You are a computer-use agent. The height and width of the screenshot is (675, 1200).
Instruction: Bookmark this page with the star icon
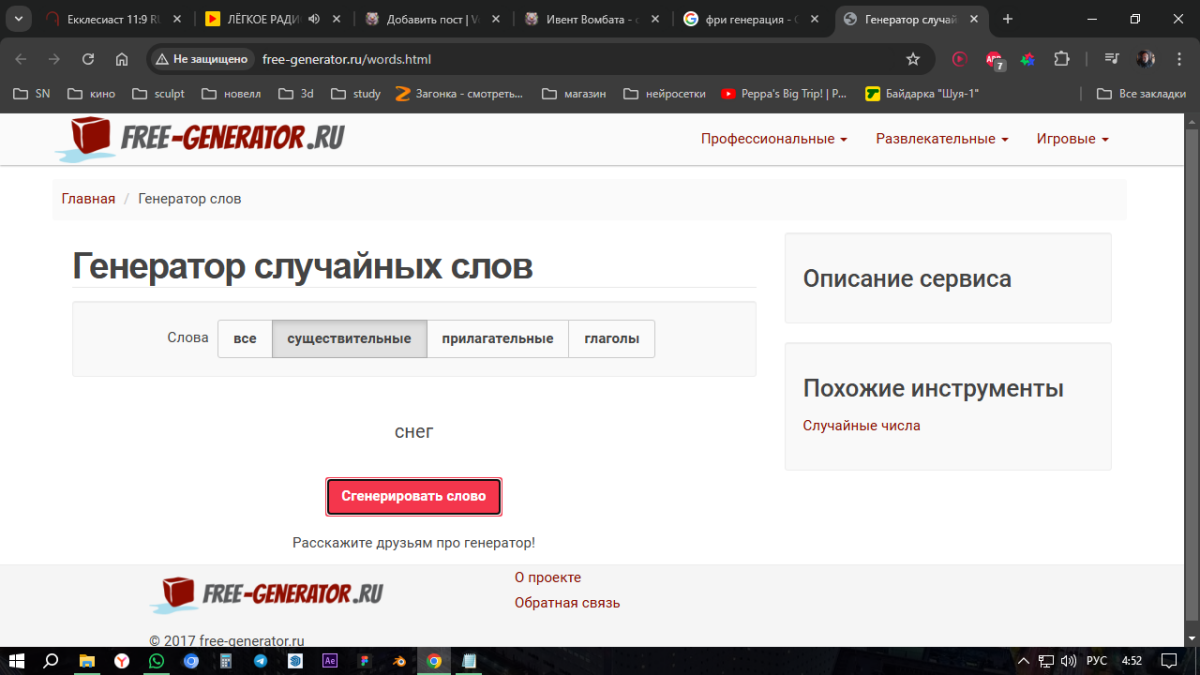coord(913,59)
